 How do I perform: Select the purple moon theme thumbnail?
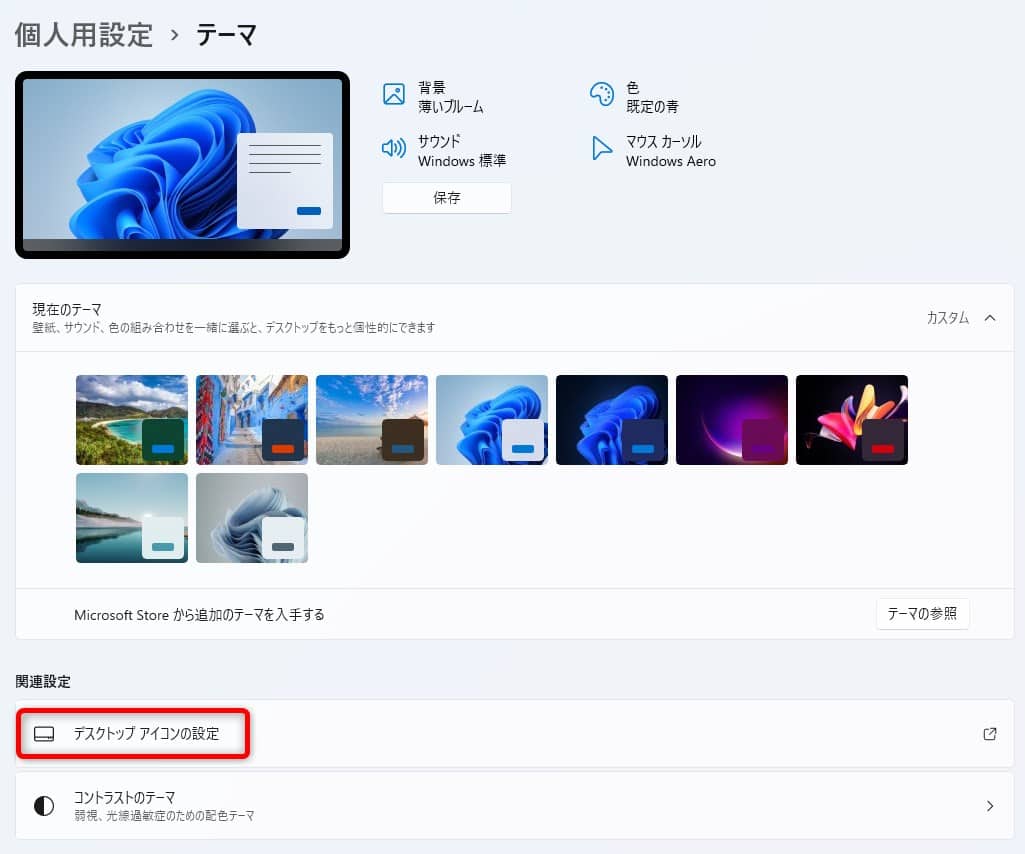(731, 419)
